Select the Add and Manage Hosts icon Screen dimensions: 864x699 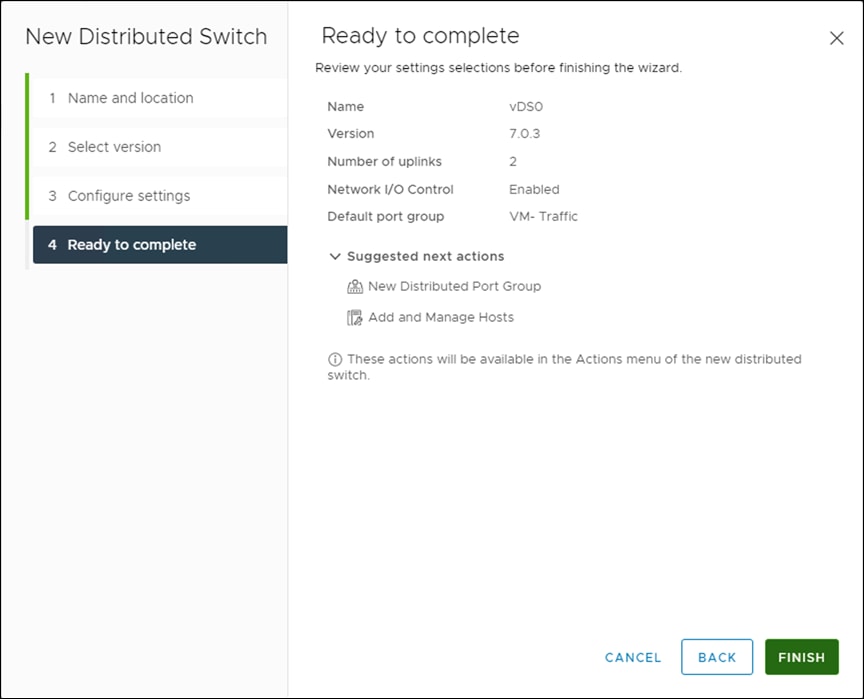(x=355, y=317)
